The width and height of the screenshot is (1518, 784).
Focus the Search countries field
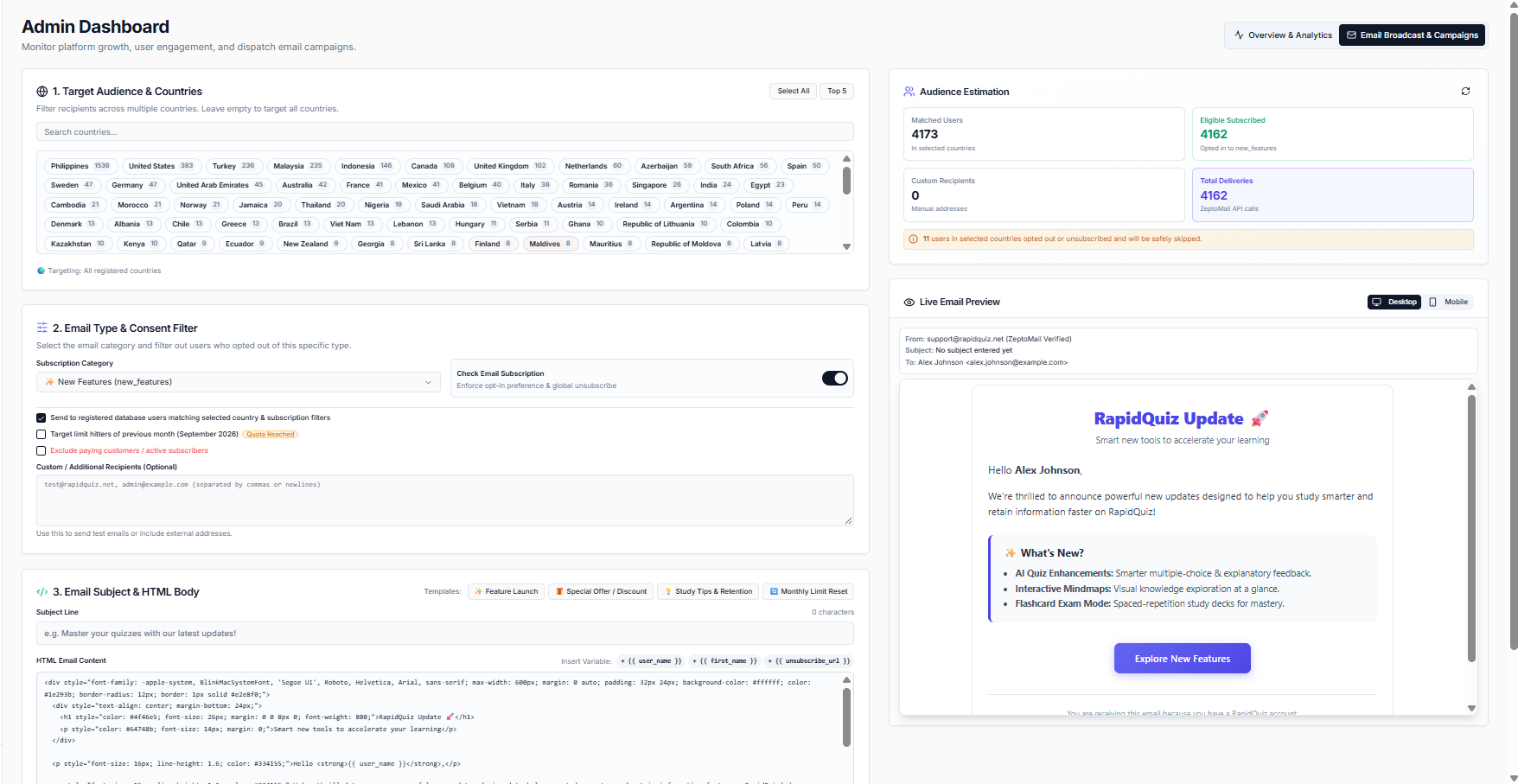(x=444, y=132)
